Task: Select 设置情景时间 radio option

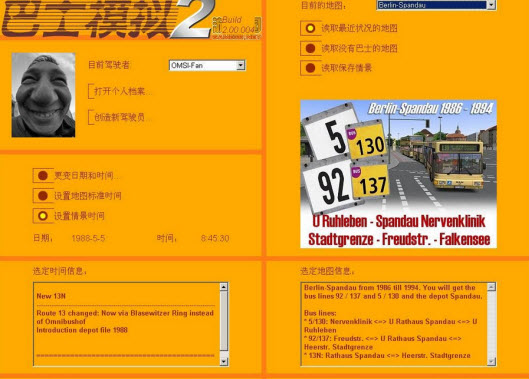Action: point(43,216)
